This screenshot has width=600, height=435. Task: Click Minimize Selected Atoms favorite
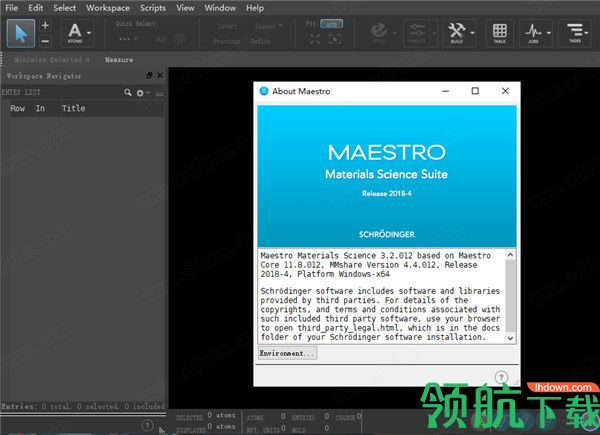52,60
